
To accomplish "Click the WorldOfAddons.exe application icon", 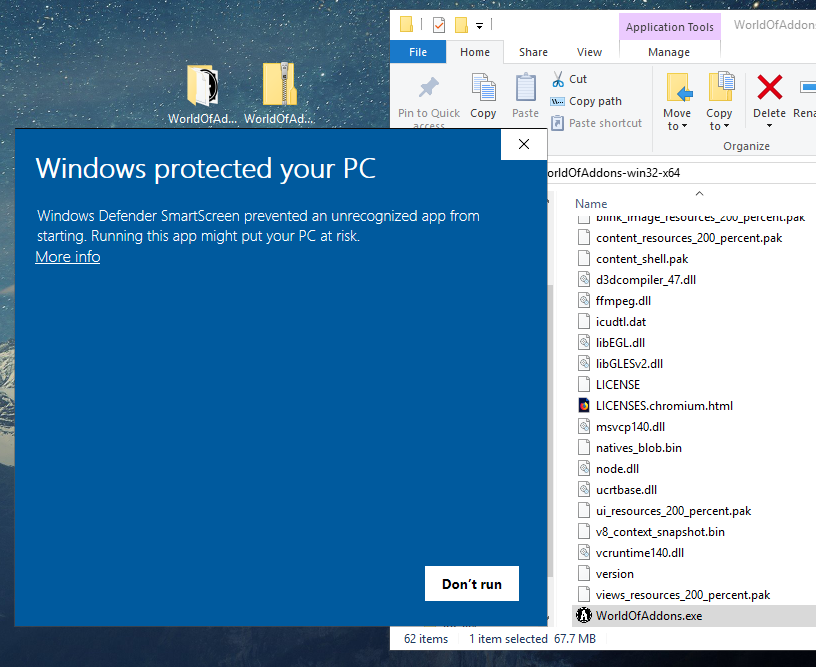I will click(x=584, y=615).
